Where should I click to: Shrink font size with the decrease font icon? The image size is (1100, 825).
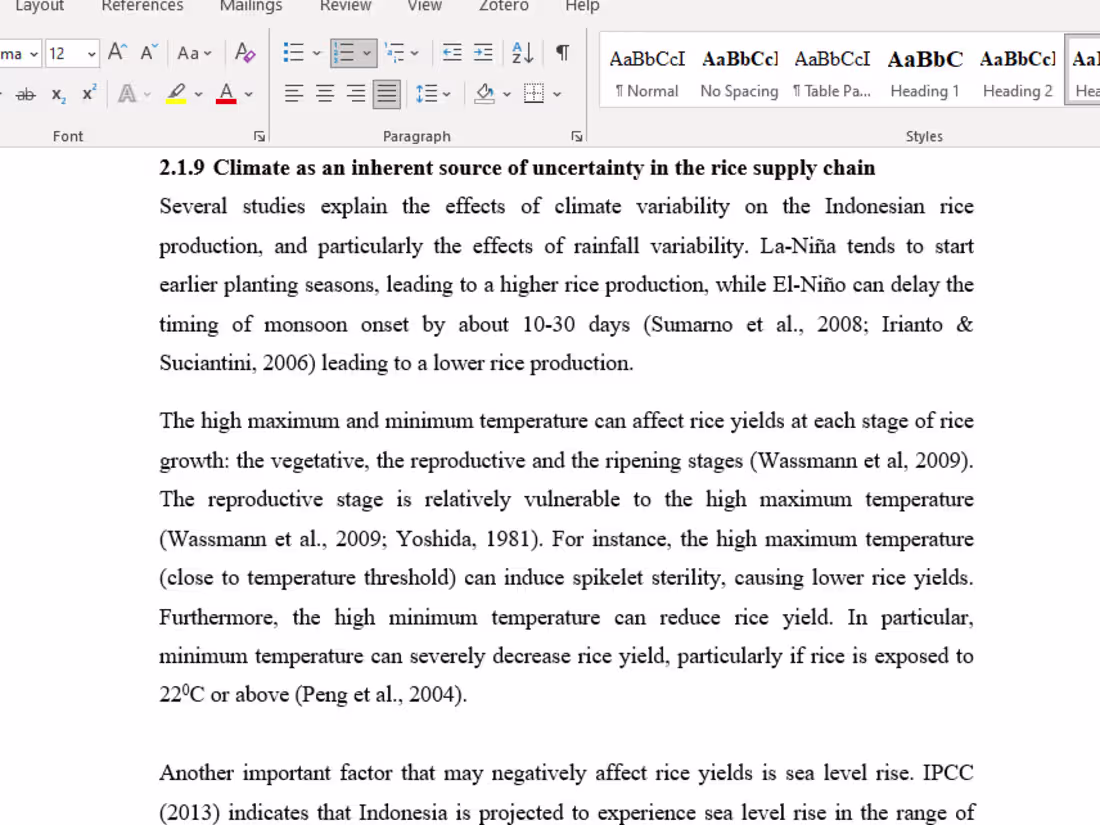(149, 53)
